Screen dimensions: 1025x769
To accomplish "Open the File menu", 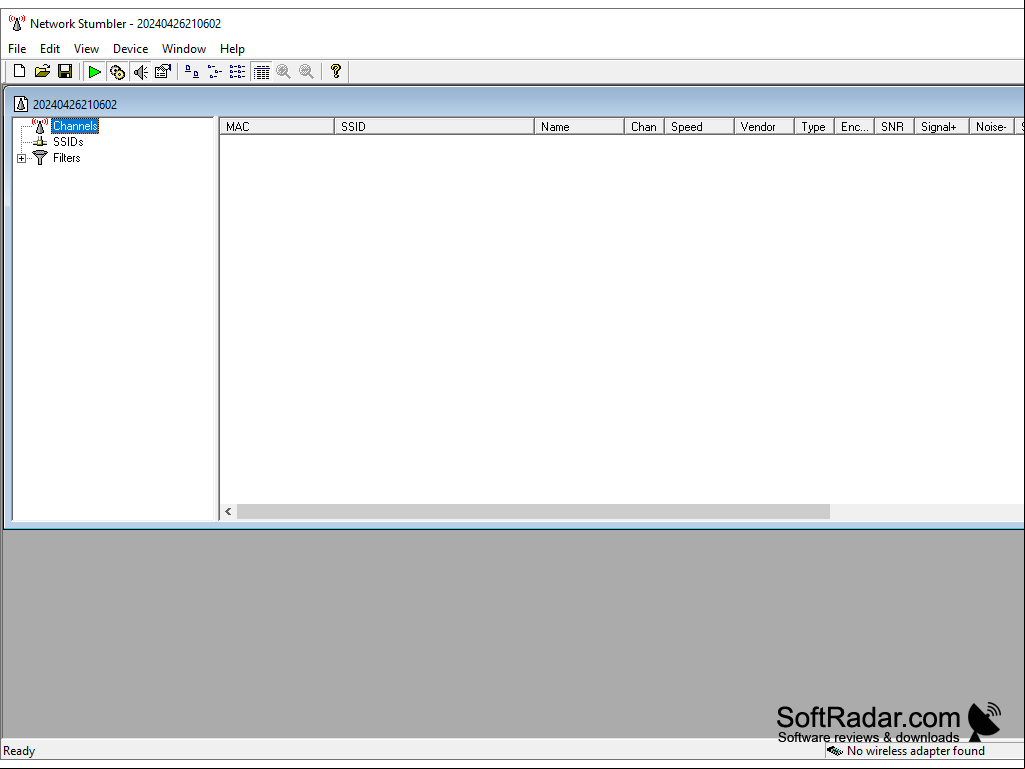I will point(17,49).
